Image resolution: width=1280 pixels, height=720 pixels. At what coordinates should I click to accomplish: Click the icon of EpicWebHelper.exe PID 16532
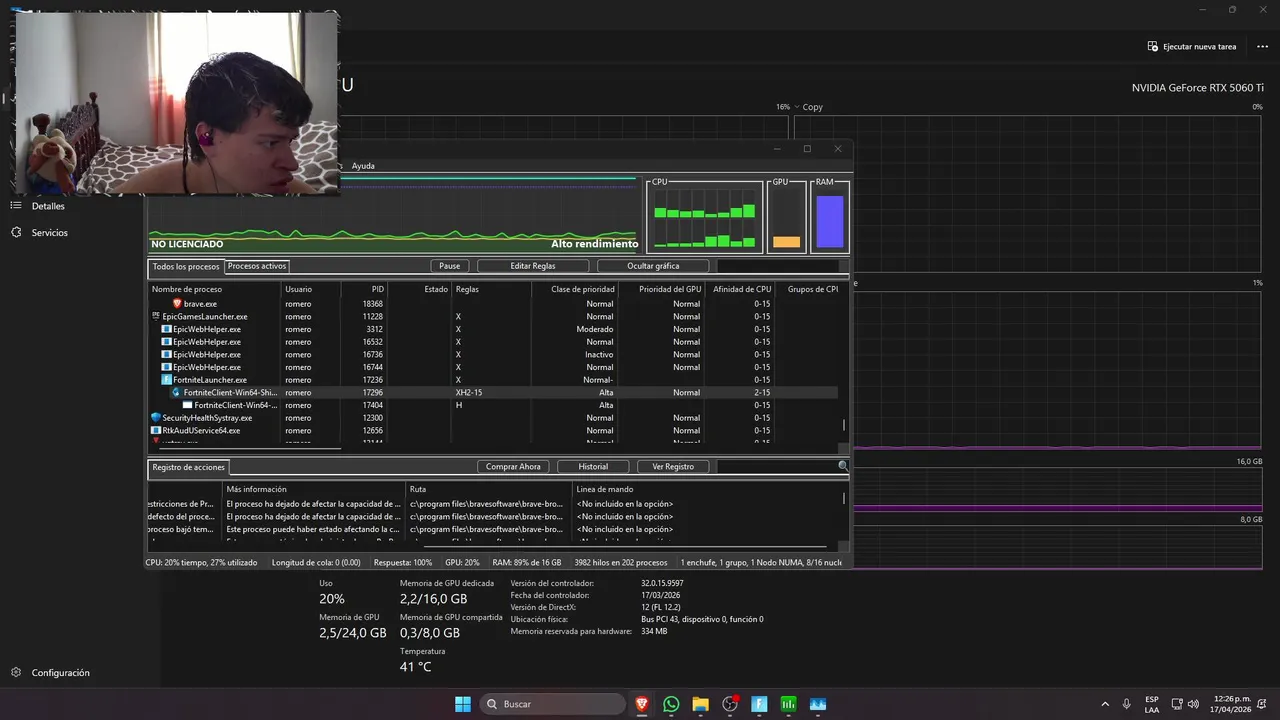[166, 342]
